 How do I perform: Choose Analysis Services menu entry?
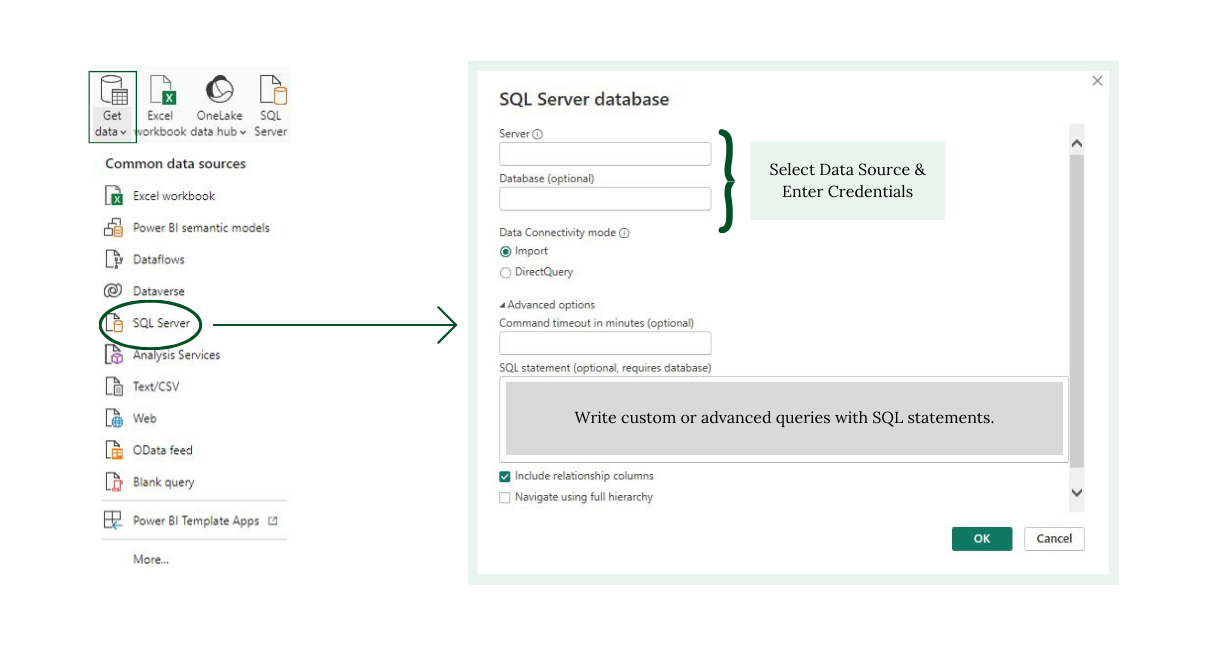[176, 355]
